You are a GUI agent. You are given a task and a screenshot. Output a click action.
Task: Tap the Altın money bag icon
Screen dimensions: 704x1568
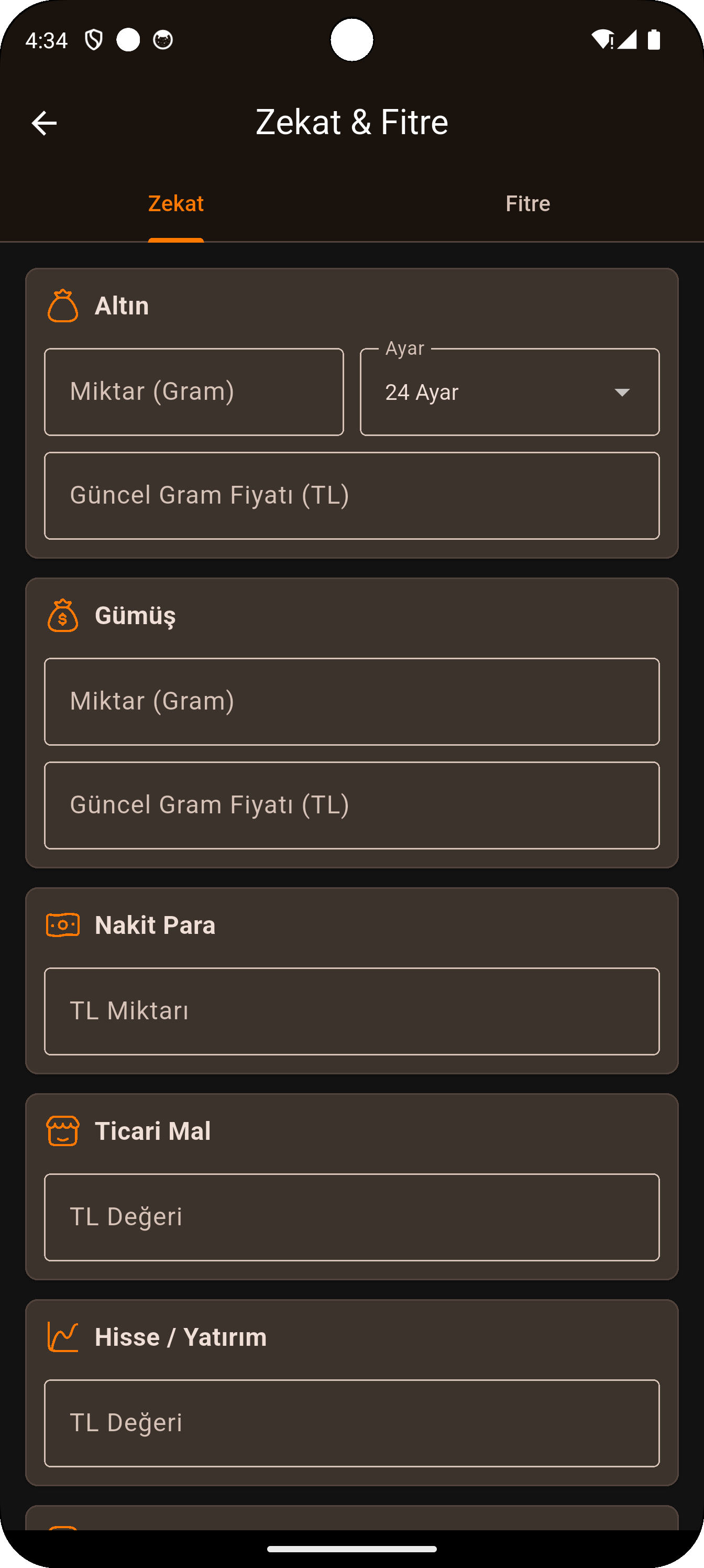pyautogui.click(x=63, y=306)
